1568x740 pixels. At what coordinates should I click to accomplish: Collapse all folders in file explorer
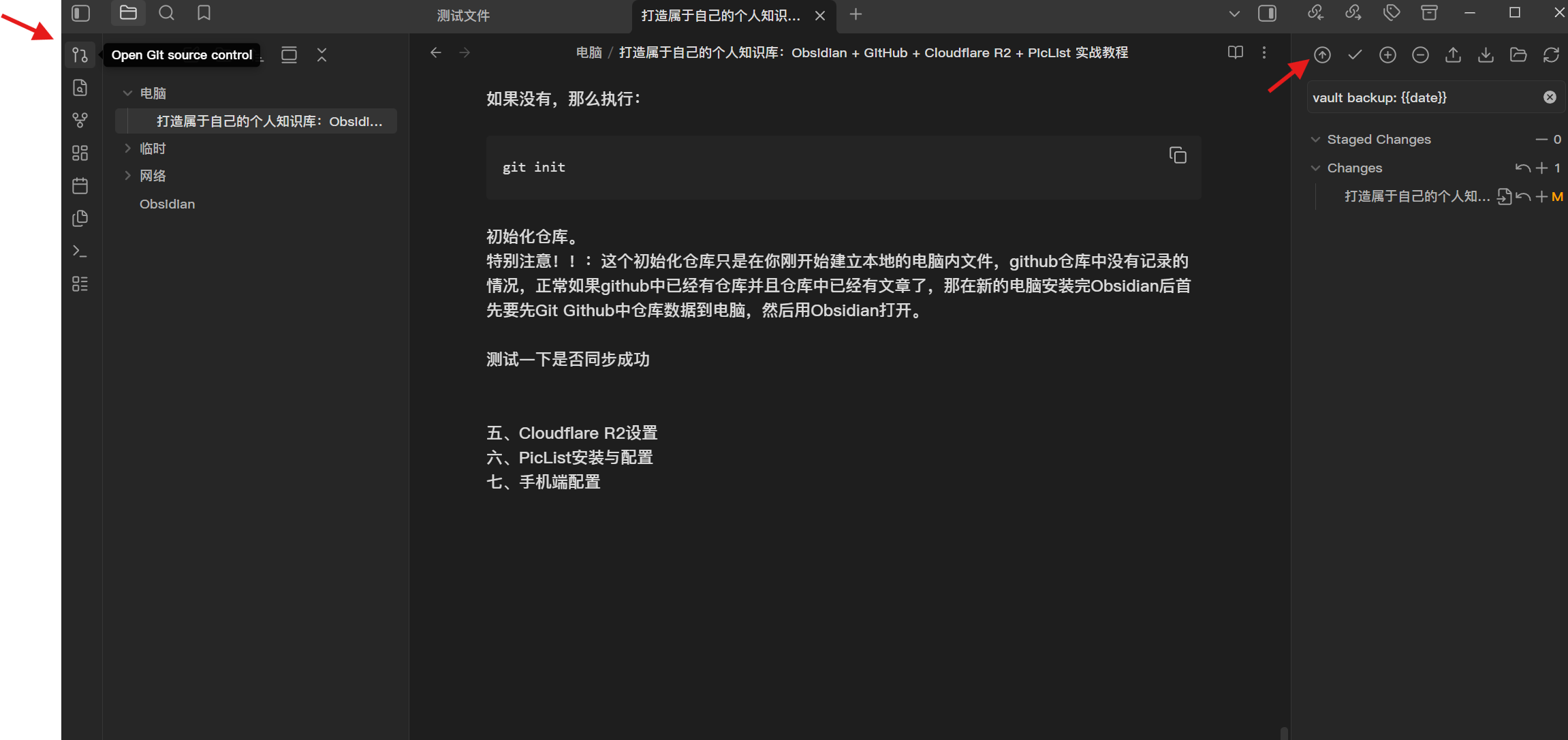tap(322, 55)
